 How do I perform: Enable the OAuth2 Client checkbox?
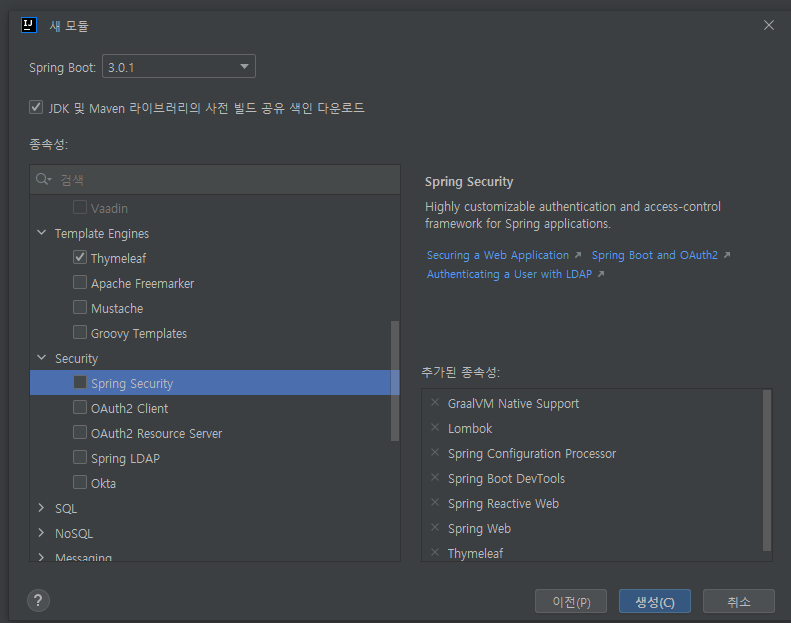tap(80, 407)
